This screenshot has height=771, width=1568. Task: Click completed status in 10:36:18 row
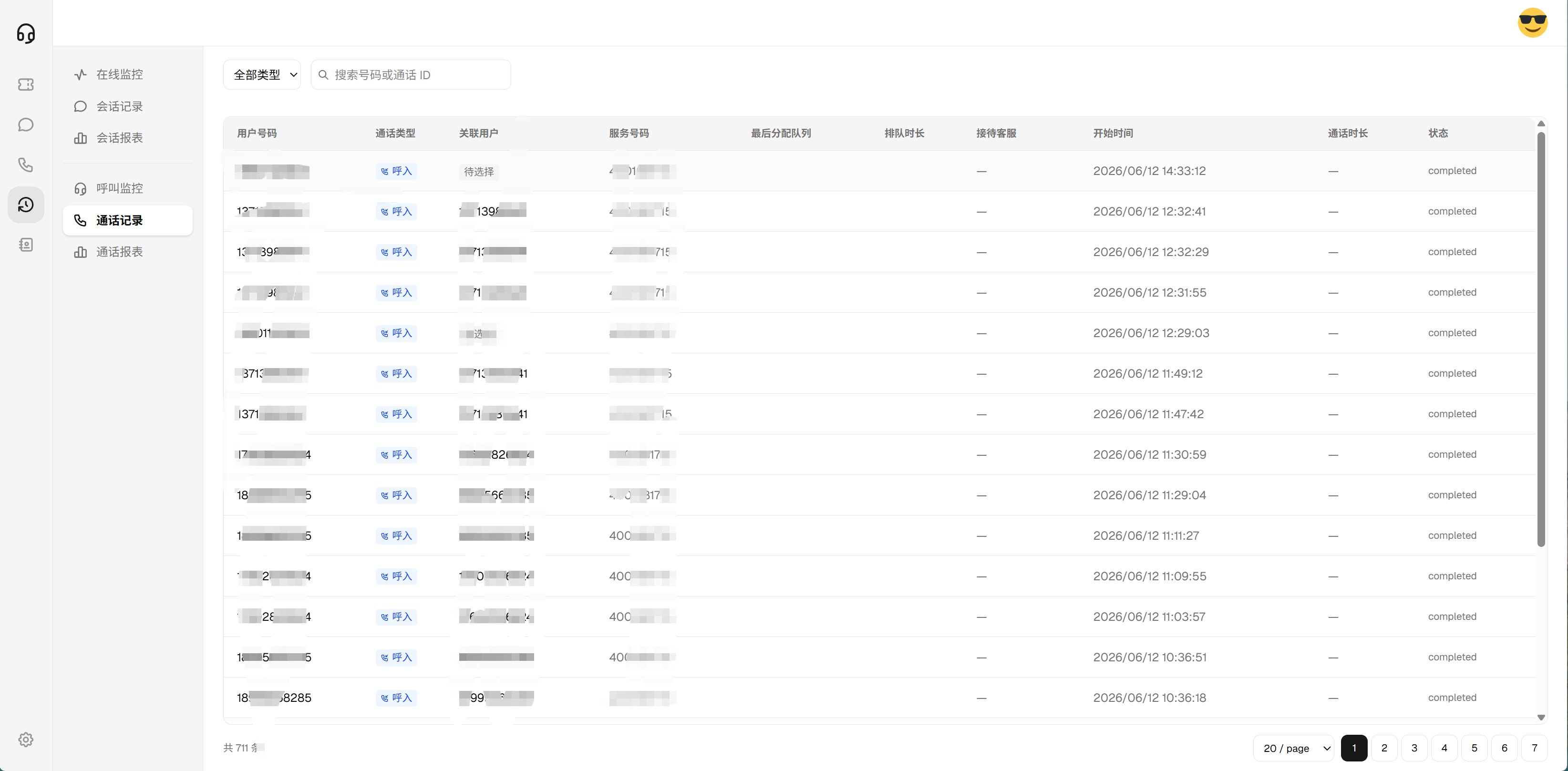click(x=1452, y=698)
